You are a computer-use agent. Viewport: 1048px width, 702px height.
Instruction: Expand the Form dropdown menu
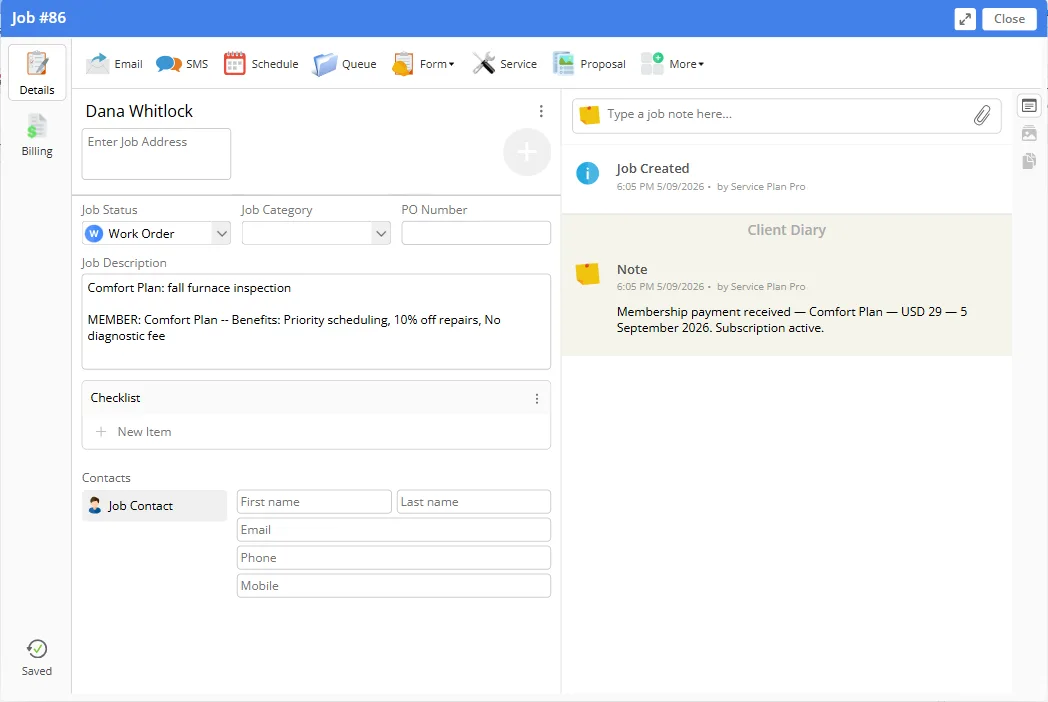click(x=424, y=64)
